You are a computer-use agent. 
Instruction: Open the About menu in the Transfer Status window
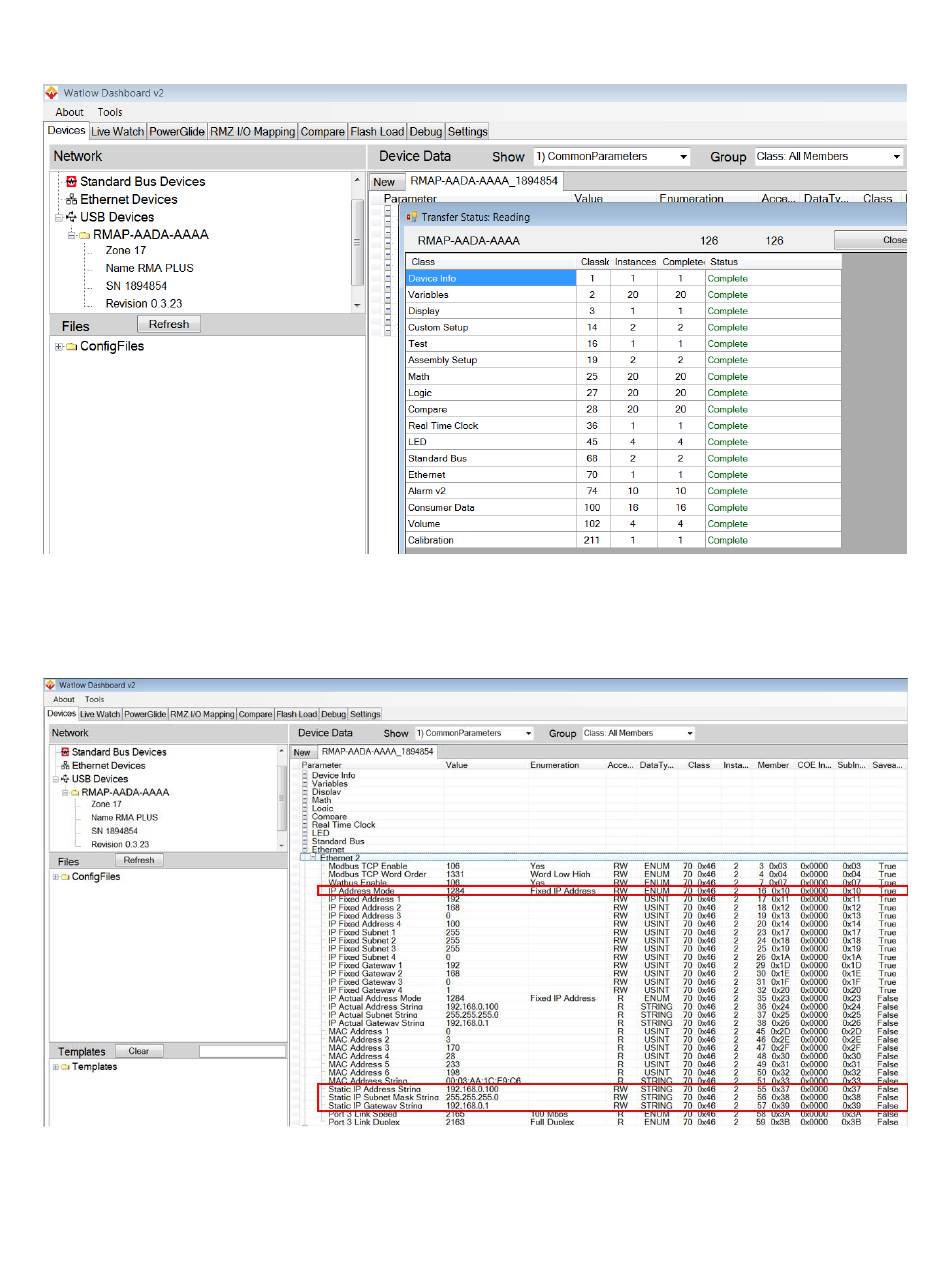click(70, 112)
